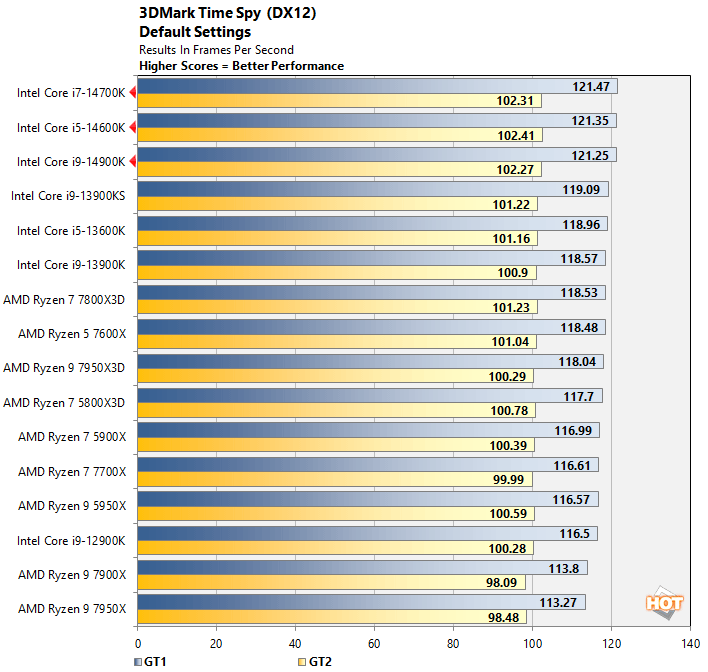This screenshot has width=708, height=672.
Task: Click the red marker beside Intel Core i5-14600K
Action: [133, 127]
